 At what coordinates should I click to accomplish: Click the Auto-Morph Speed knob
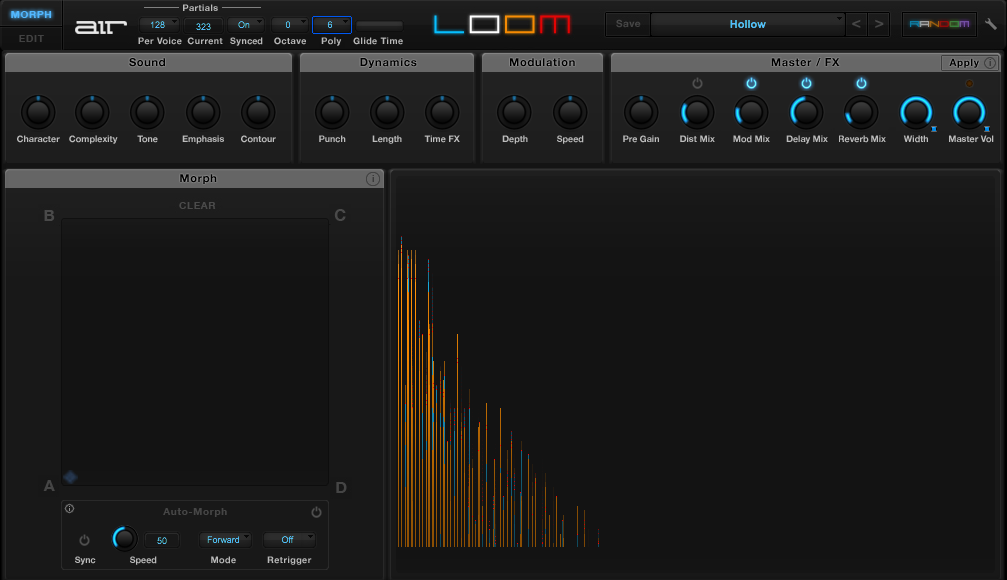(125, 539)
